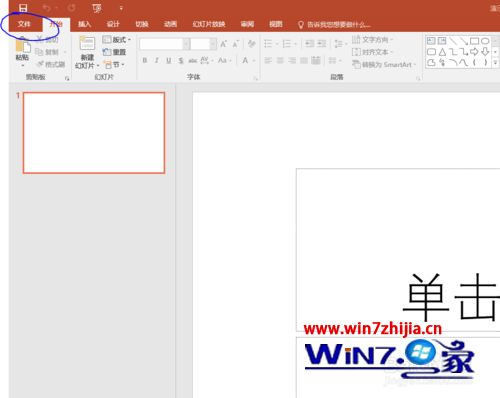Open the Columns dropdown in paragraph group
The image size is (500, 398).
click(x=334, y=60)
